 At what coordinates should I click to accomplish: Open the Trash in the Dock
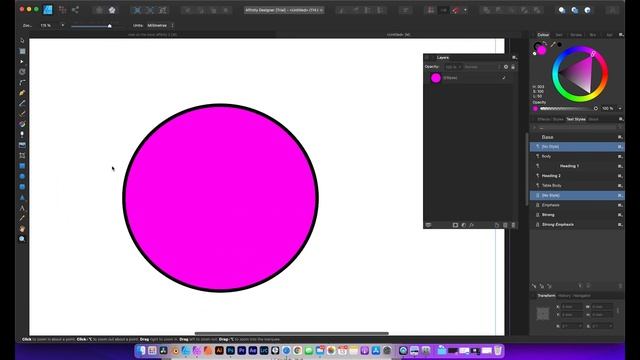coord(498,350)
